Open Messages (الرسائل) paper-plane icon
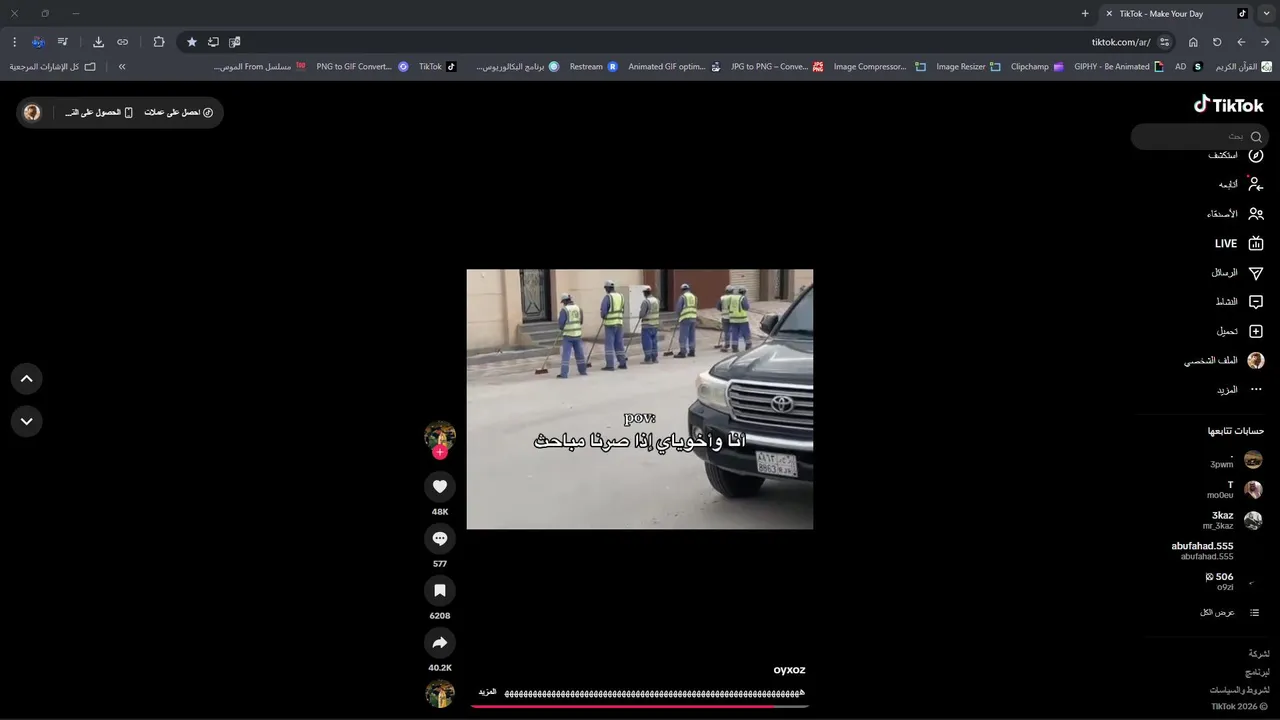The height and width of the screenshot is (720, 1280). coord(1256,273)
